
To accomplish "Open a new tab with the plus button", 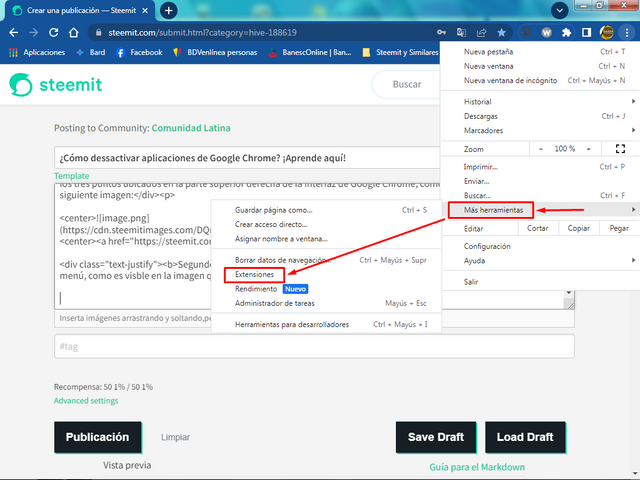I will 169,11.
